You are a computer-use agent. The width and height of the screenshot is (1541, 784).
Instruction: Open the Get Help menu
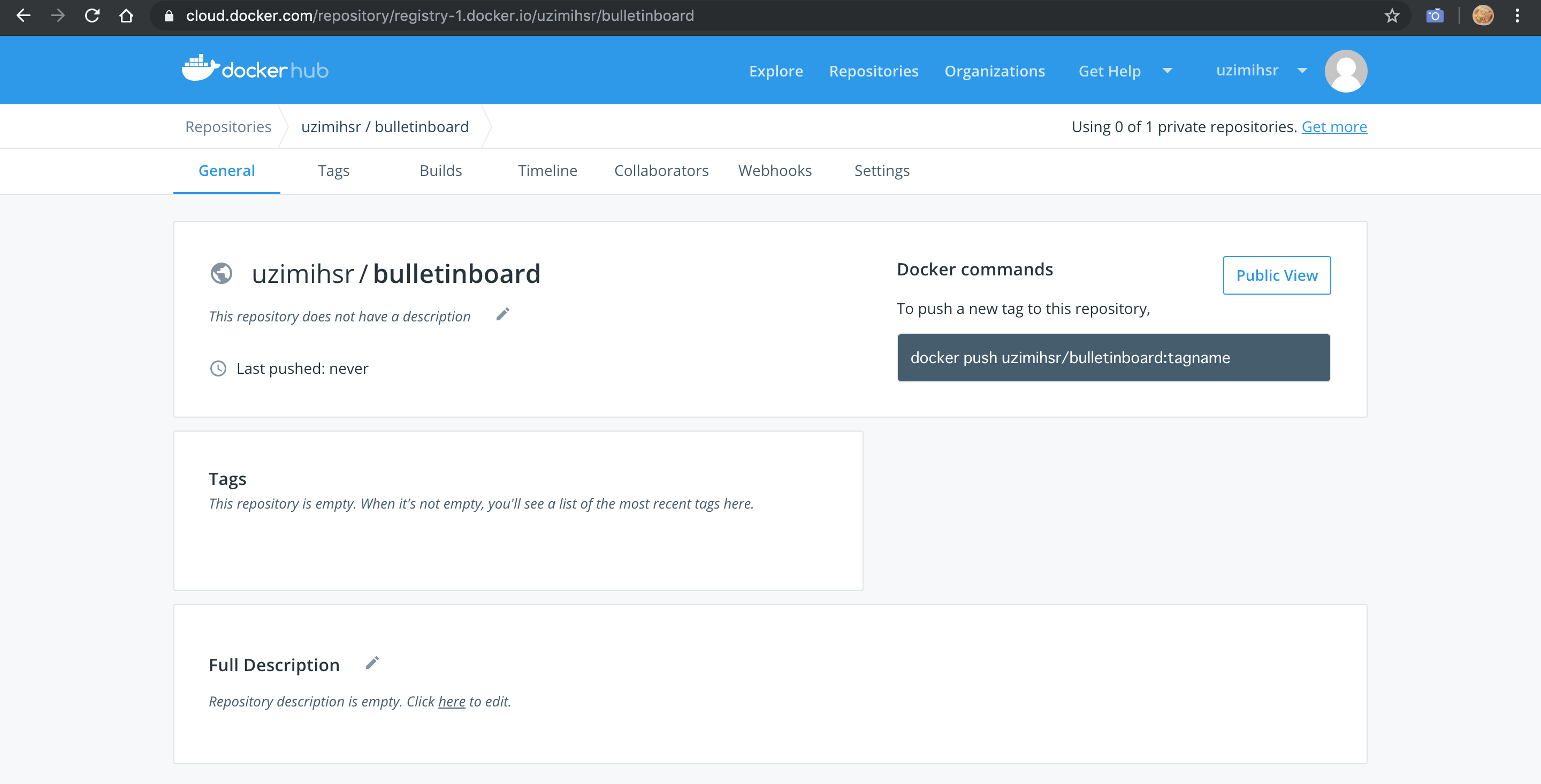coord(1110,71)
